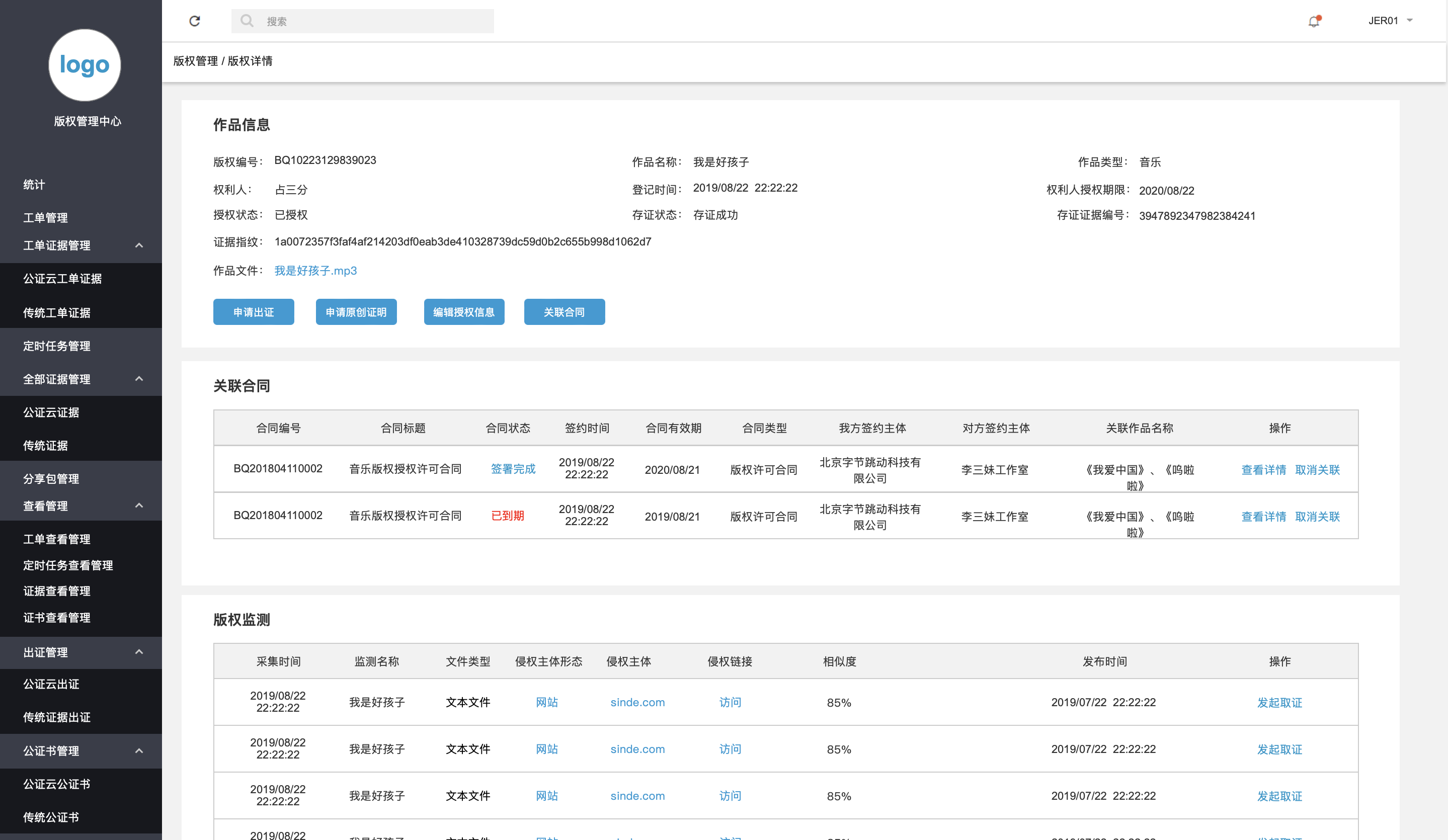Screen dimensions: 1448x840
Task: Click the 相似度 column header
Action: pyautogui.click(x=840, y=661)
